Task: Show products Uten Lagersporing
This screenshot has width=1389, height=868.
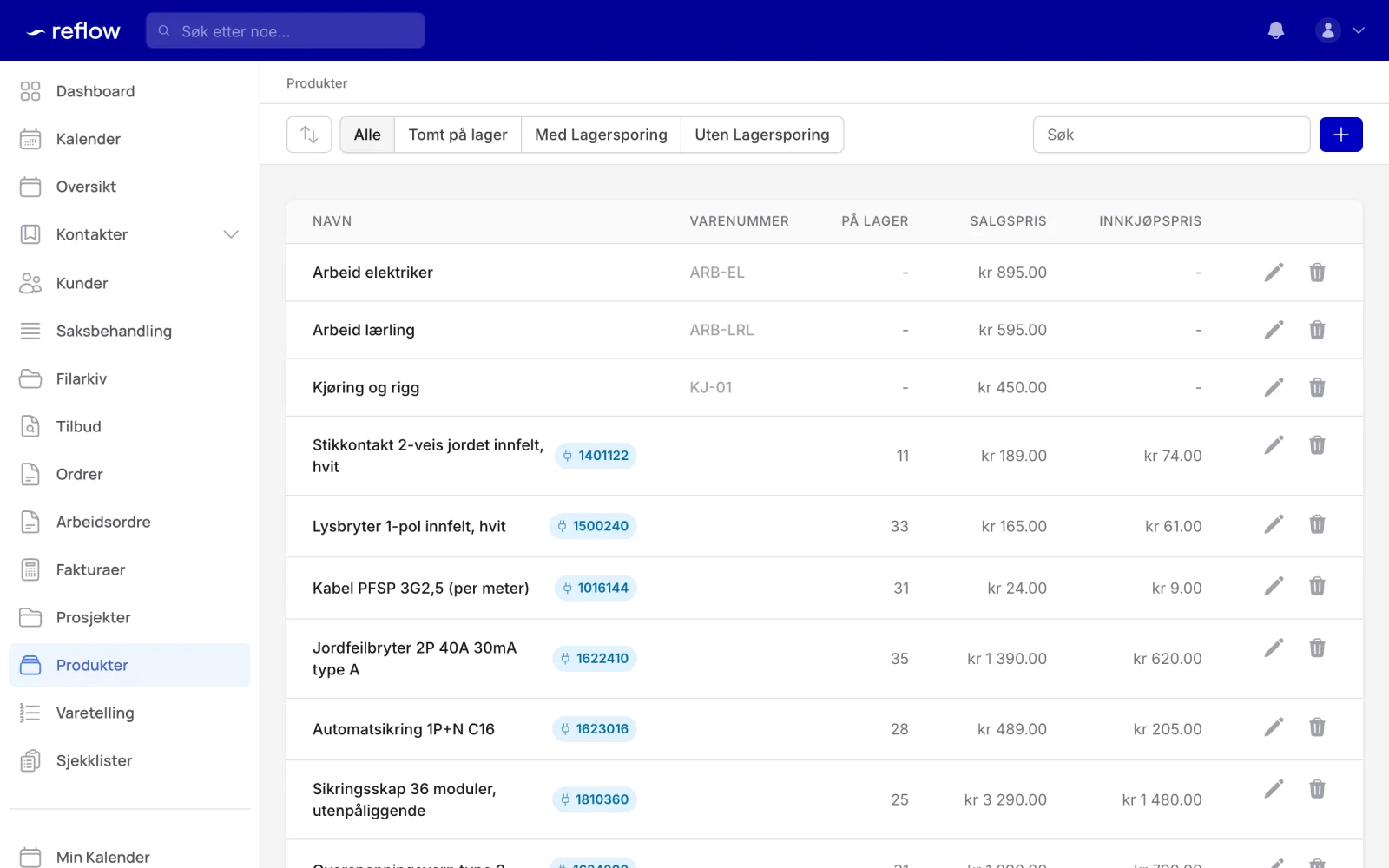Action: click(762, 135)
